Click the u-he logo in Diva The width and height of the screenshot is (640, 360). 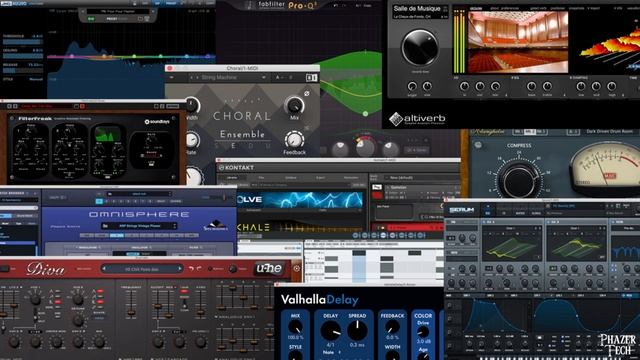point(269,268)
